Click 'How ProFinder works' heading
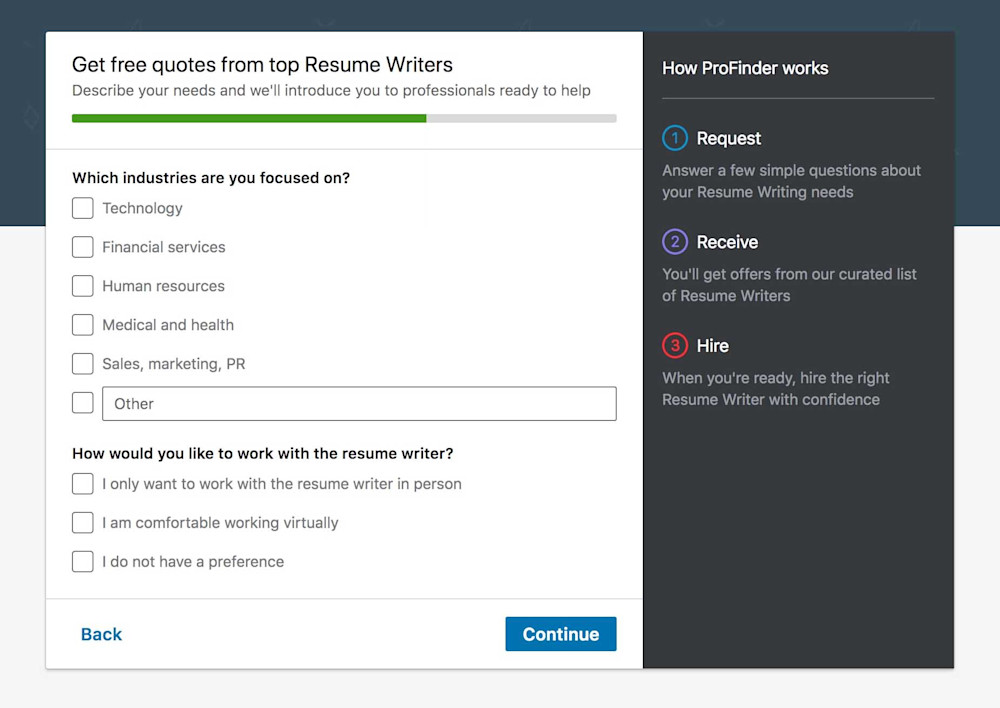 coord(745,68)
